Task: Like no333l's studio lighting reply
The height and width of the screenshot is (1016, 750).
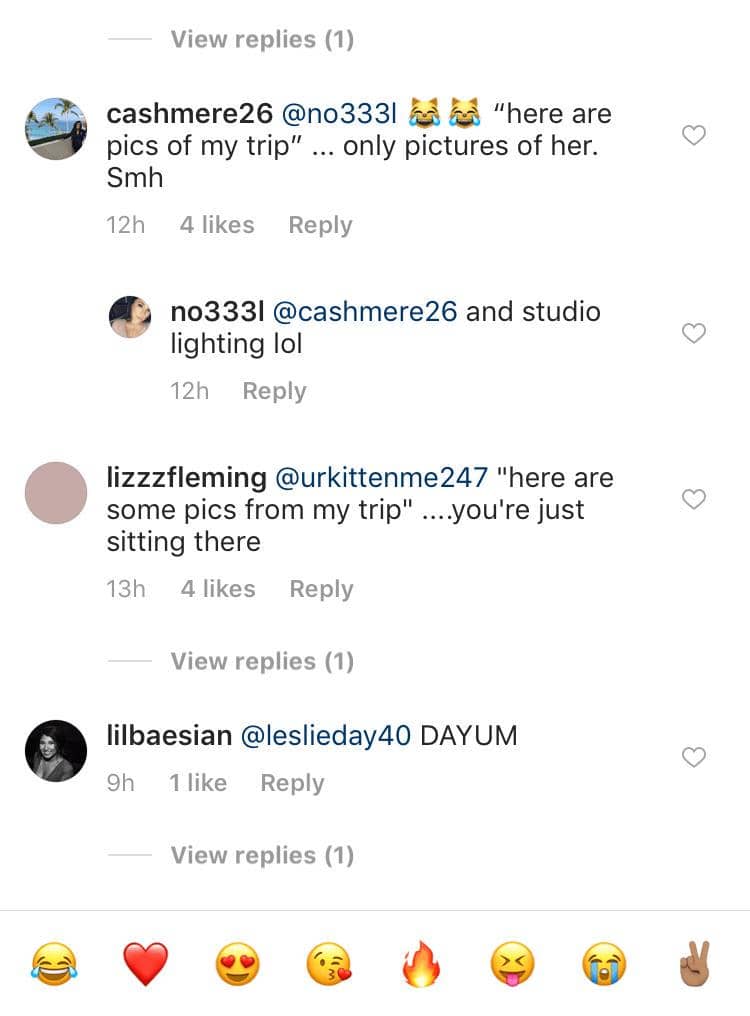Action: point(694,333)
